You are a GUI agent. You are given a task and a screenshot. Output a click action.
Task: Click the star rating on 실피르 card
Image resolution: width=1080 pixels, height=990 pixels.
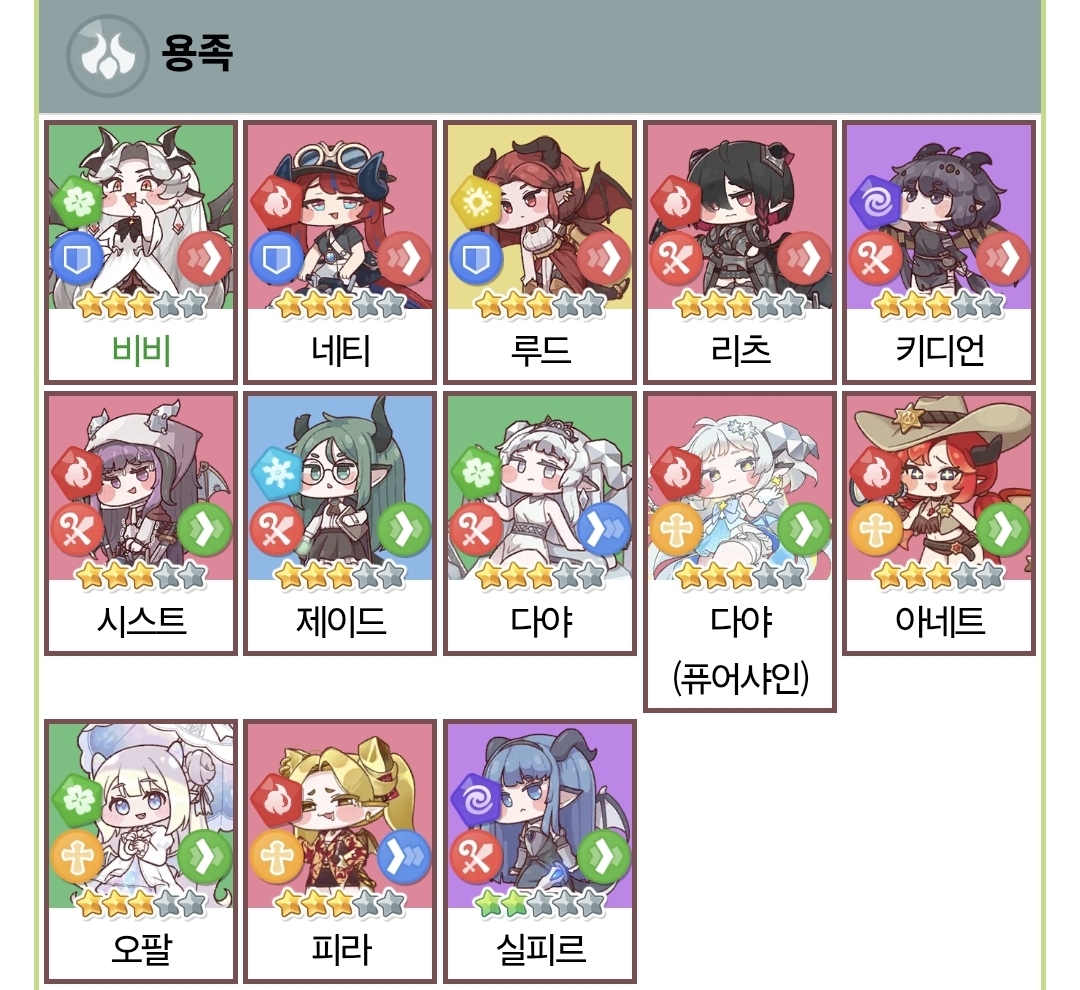point(540,904)
